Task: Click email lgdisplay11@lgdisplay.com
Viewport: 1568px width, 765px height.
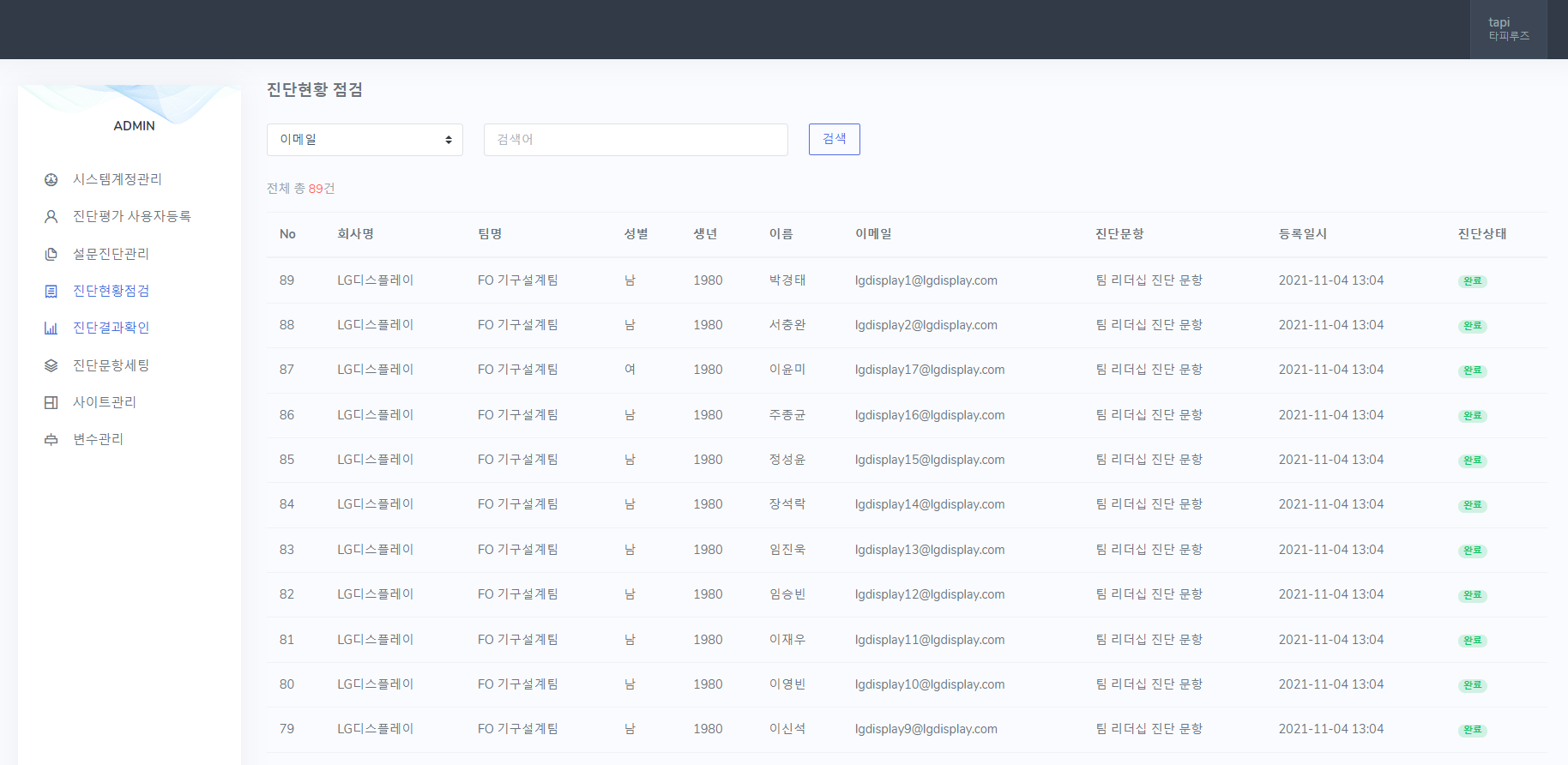Action: [x=930, y=640]
